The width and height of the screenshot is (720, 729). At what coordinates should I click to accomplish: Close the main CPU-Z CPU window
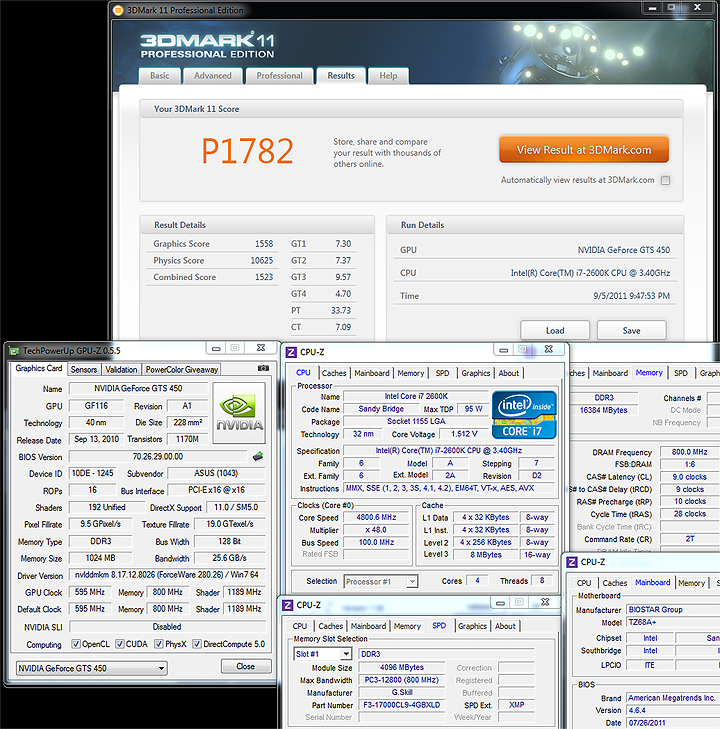(548, 349)
